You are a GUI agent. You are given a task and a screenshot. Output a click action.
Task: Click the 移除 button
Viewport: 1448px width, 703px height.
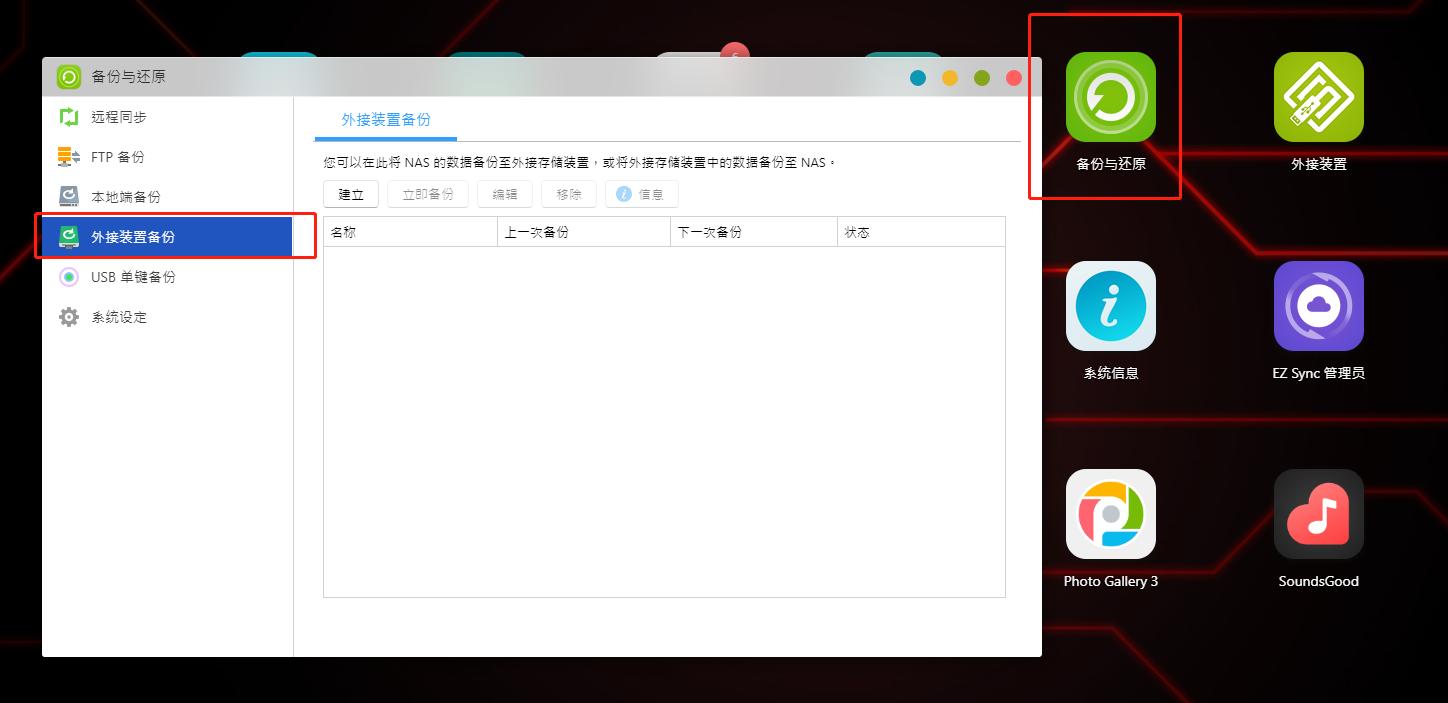[x=568, y=194]
